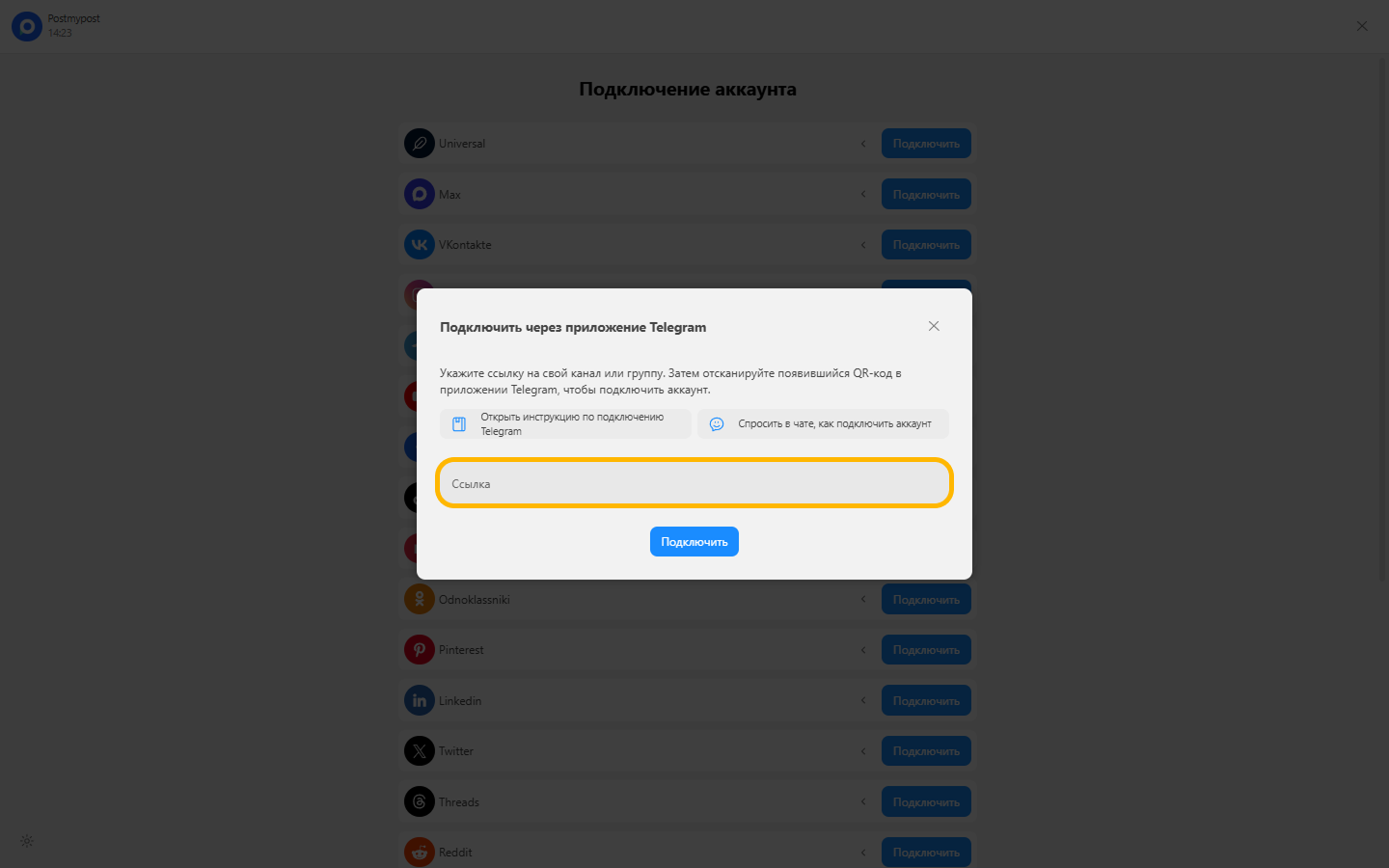The width and height of the screenshot is (1389, 868).
Task: Expand the chevron in Max row
Action: (863, 194)
